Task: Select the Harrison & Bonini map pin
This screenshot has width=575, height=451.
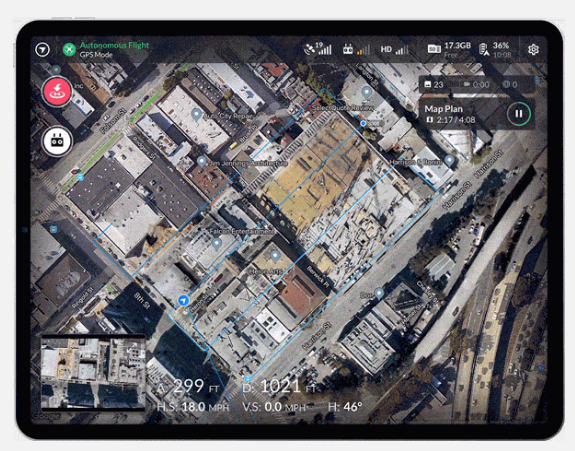Action: point(450,160)
